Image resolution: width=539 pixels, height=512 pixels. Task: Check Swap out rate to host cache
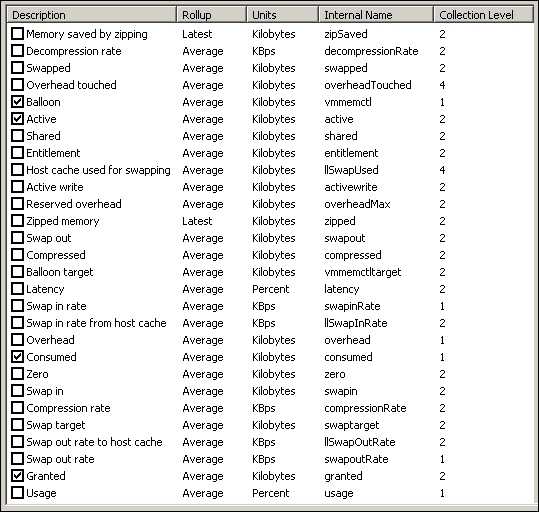(x=17, y=442)
